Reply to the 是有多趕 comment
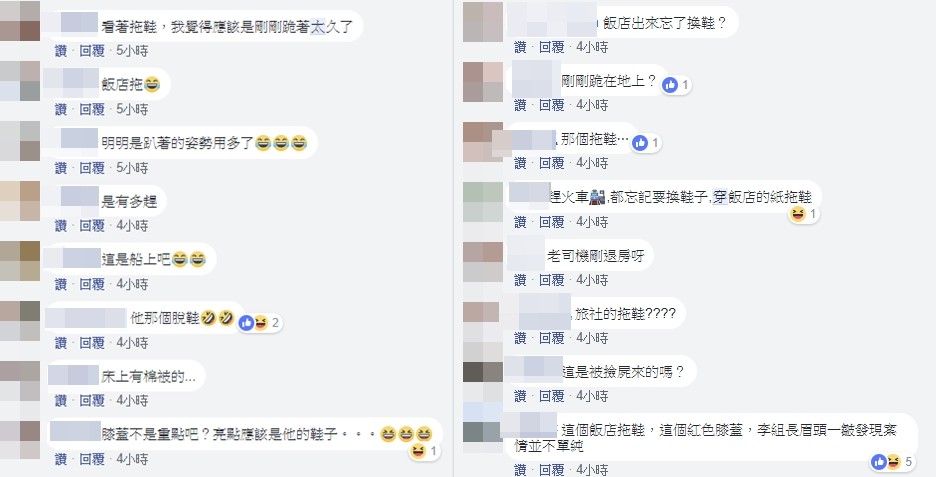This screenshot has height=477, width=936. [92, 226]
